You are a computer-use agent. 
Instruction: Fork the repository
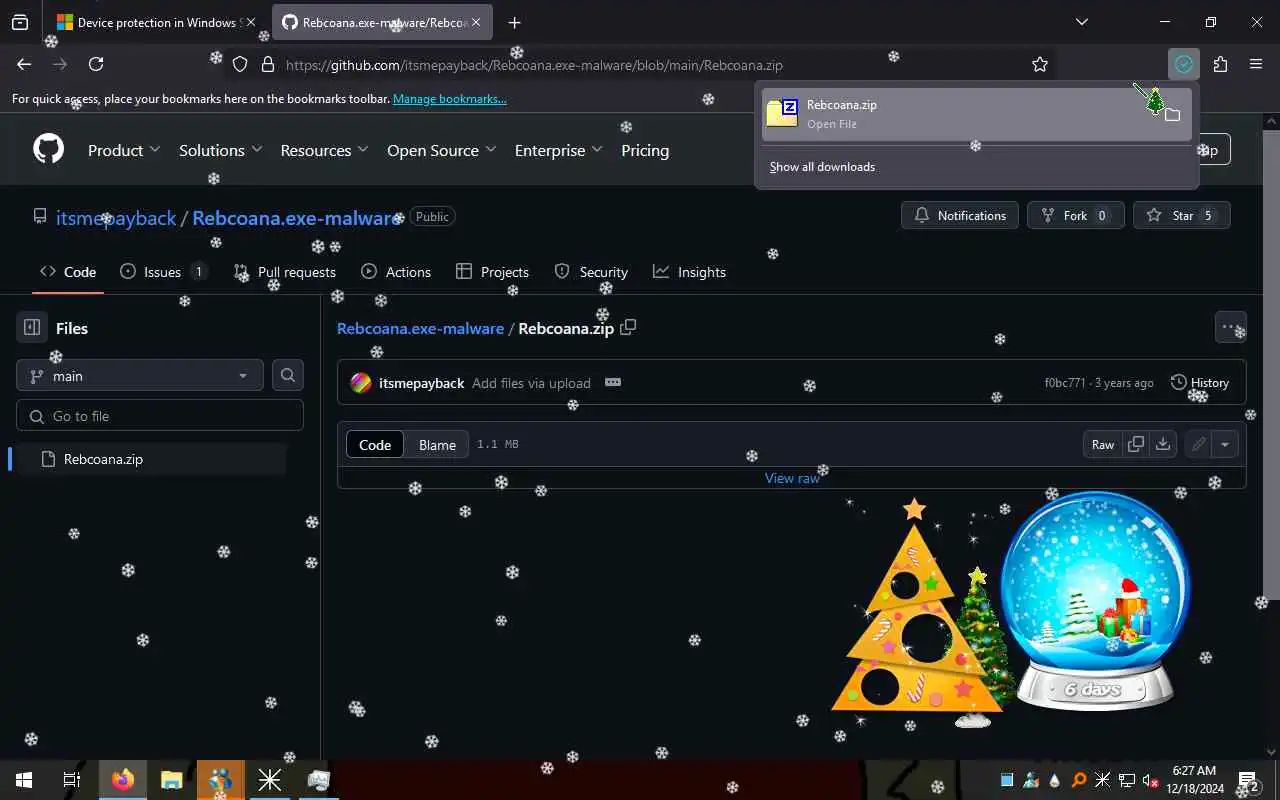pos(1075,215)
